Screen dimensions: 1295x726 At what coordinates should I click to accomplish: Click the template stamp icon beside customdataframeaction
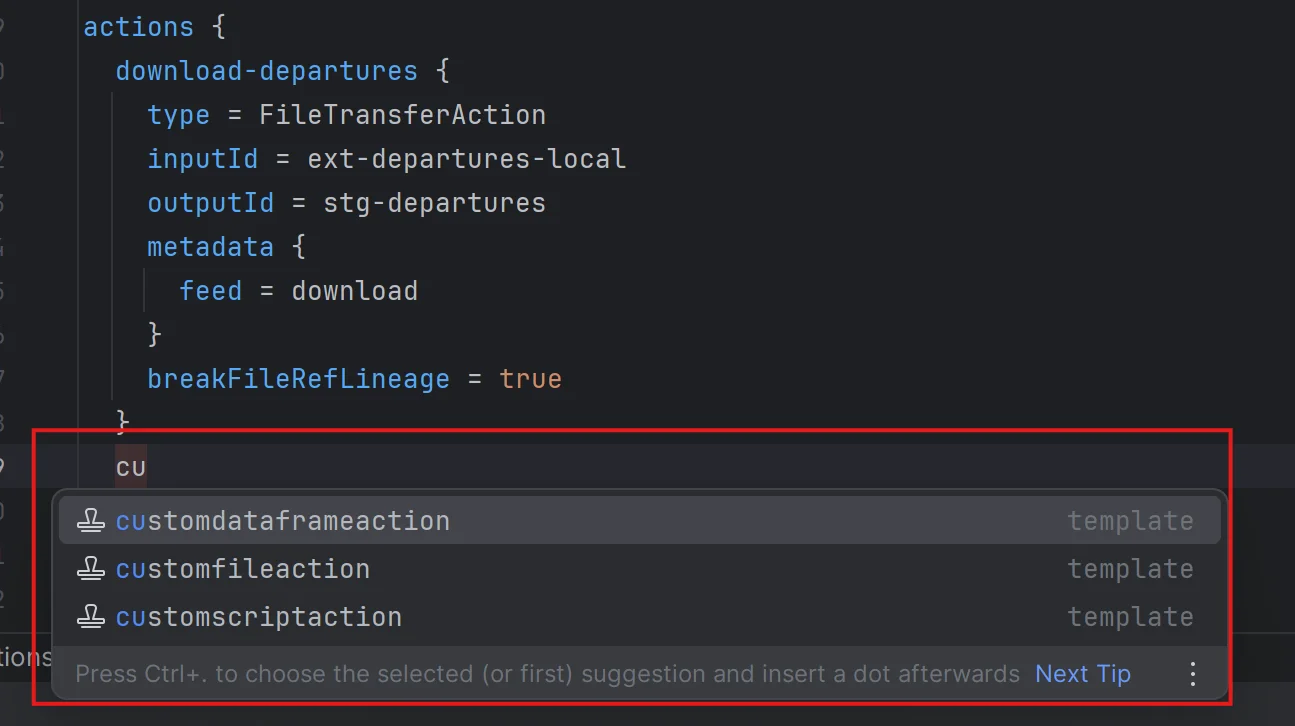pos(90,520)
